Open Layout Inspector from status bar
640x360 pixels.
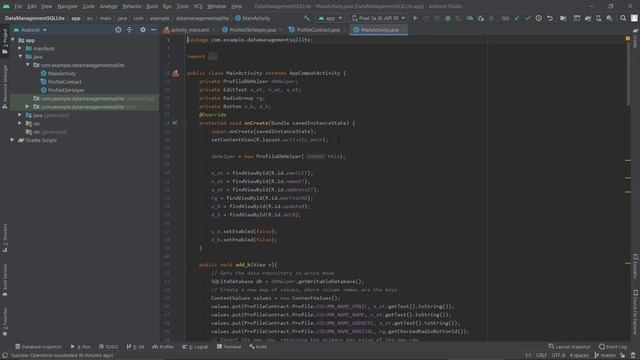569,347
